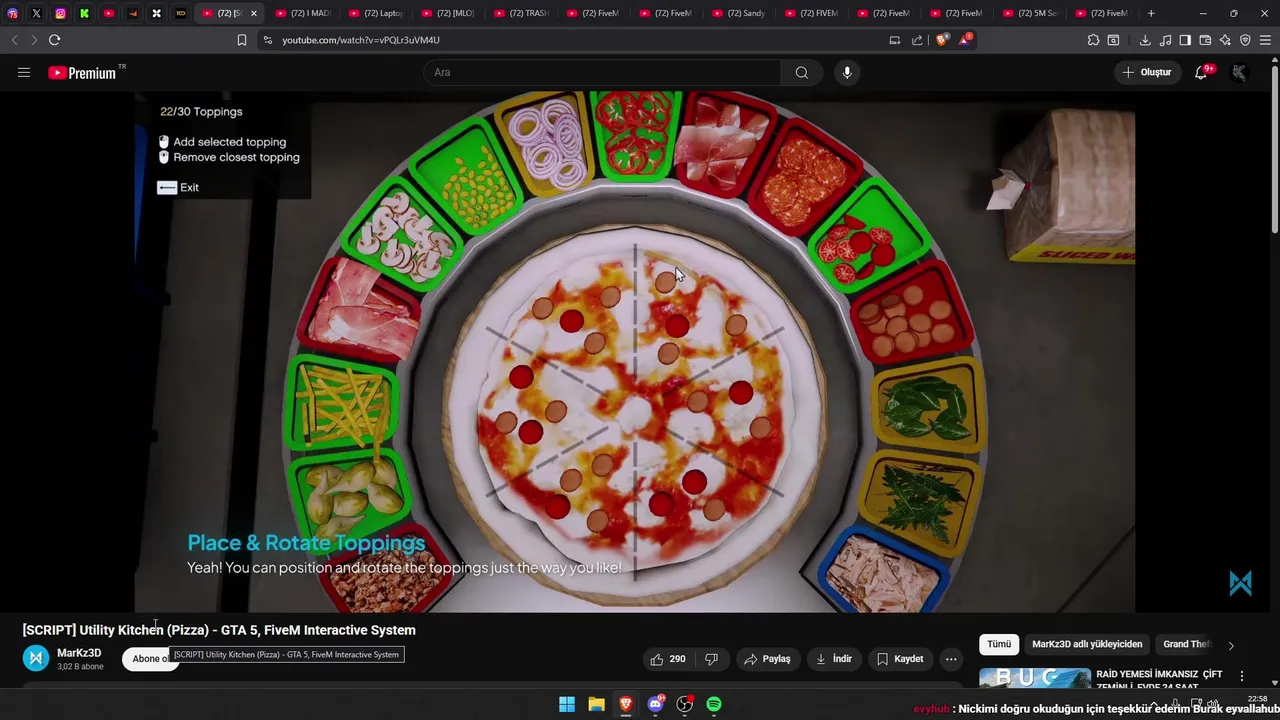This screenshot has width=1280, height=720.
Task: Open the pinned Instagram tab
Action: point(60,13)
